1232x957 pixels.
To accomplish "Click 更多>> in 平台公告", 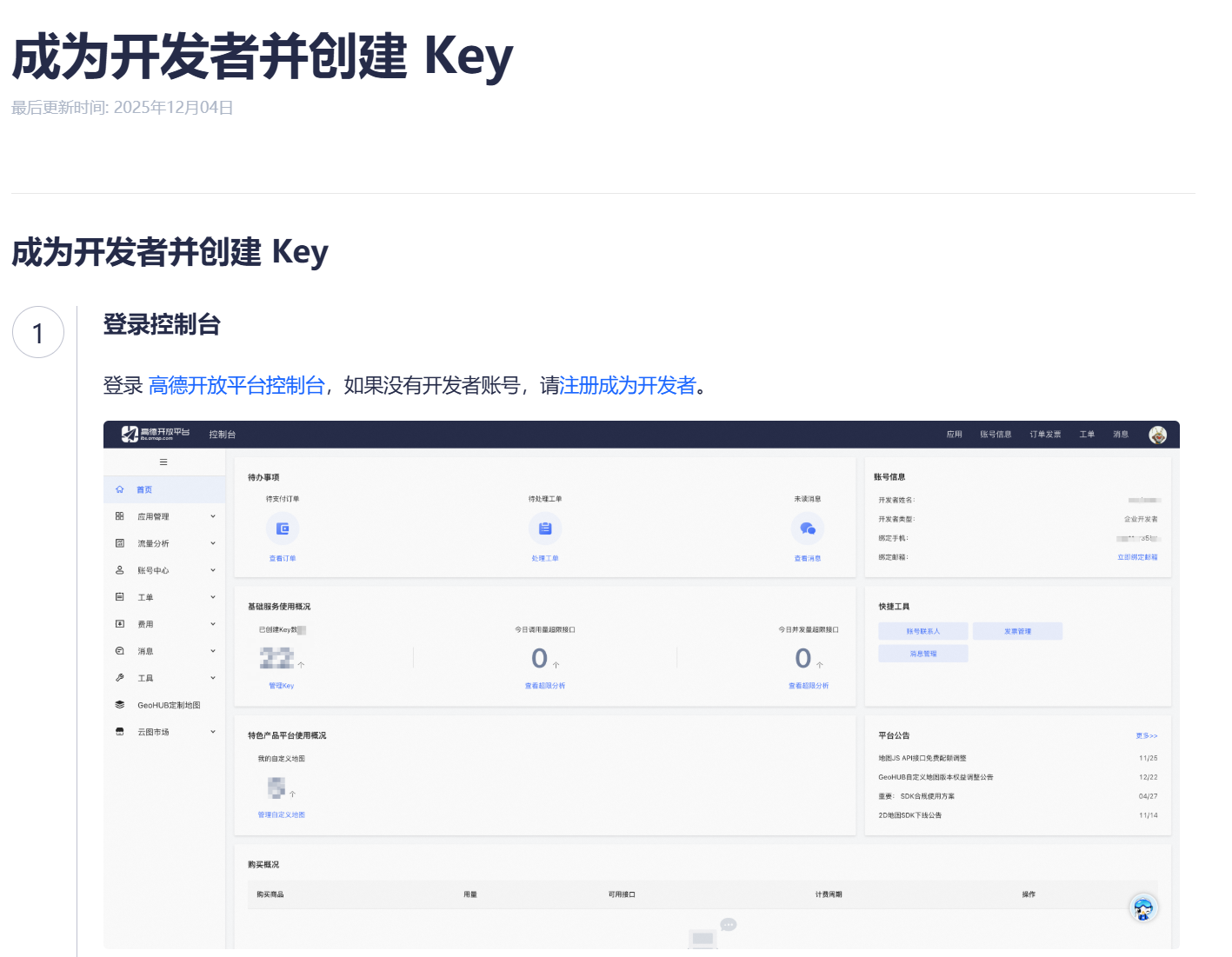I will pyautogui.click(x=1147, y=736).
